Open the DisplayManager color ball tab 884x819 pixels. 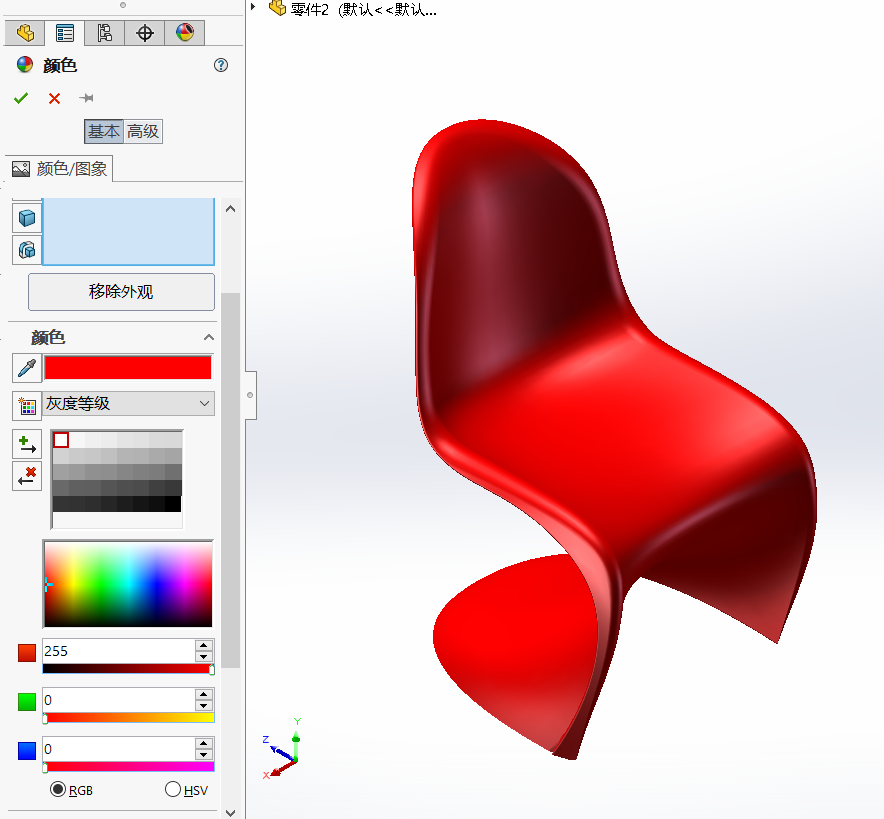pyautogui.click(x=185, y=33)
